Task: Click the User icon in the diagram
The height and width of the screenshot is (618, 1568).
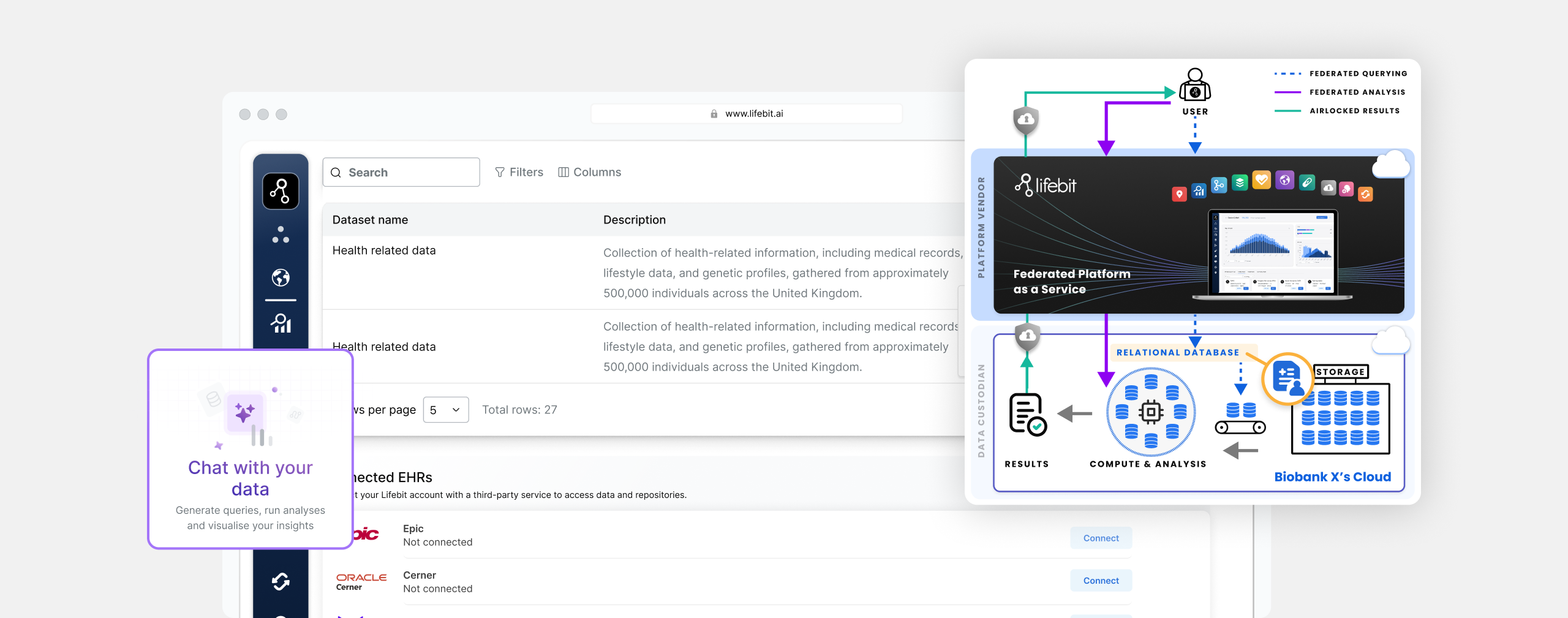Action: [1194, 86]
